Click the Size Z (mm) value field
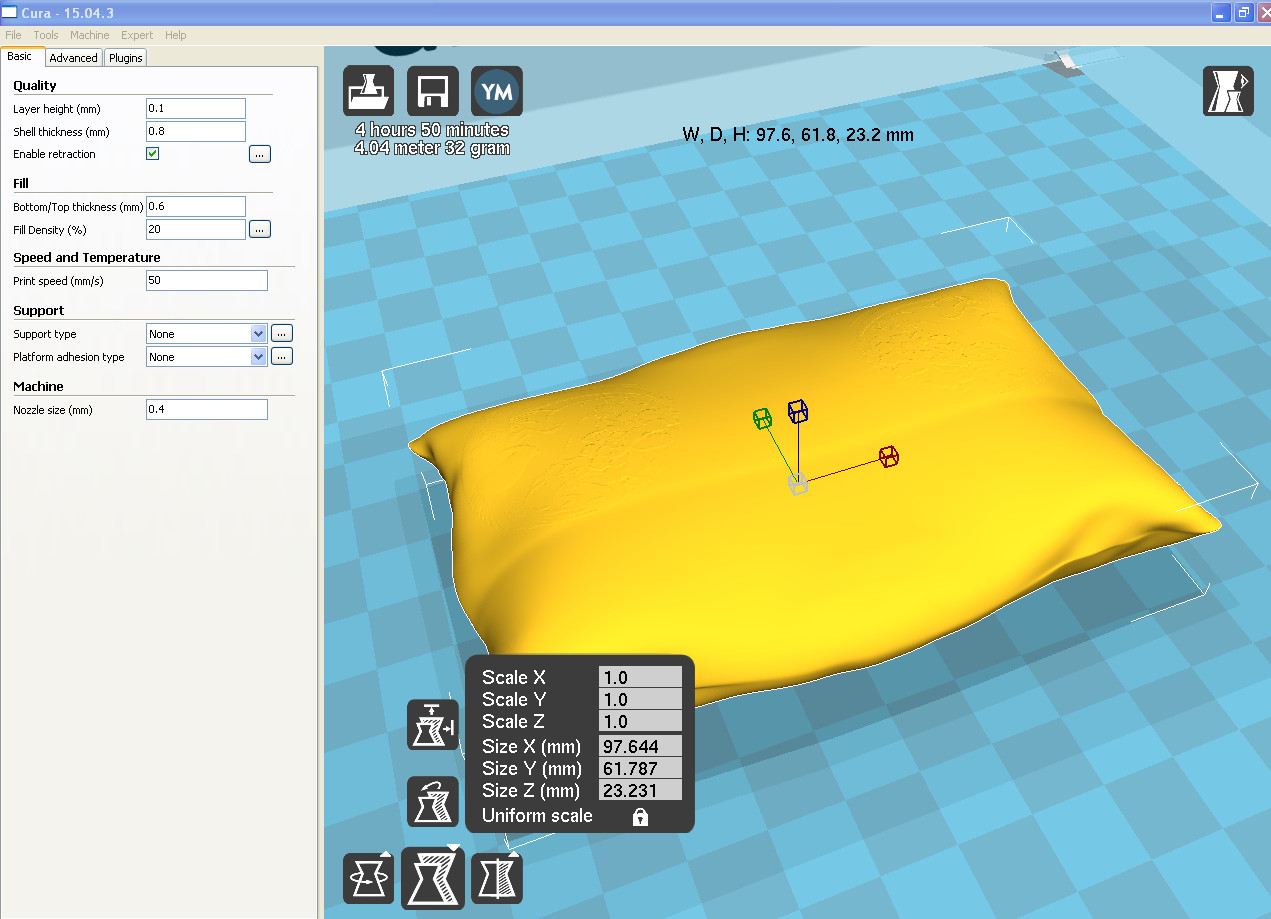Screen dimensions: 1271x919 coord(640,790)
